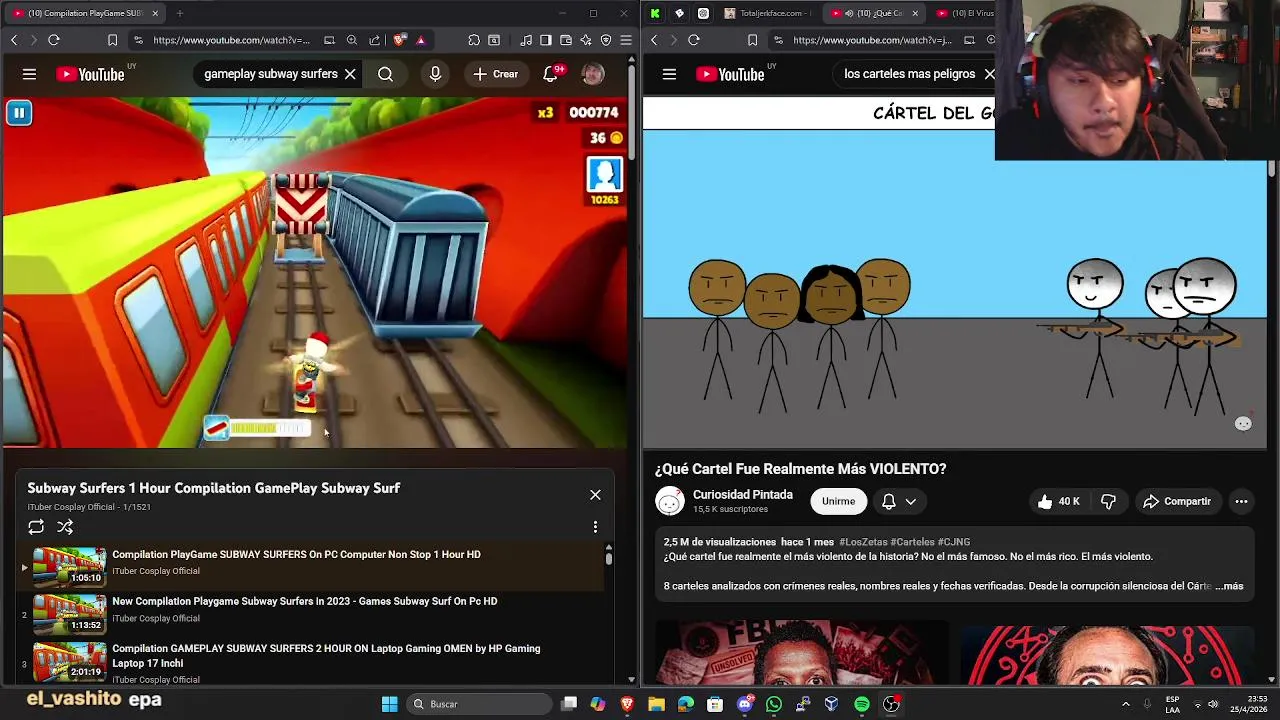Image resolution: width=1280 pixels, height=720 pixels.
Task: Go back in the left browser window
Action: (x=14, y=40)
